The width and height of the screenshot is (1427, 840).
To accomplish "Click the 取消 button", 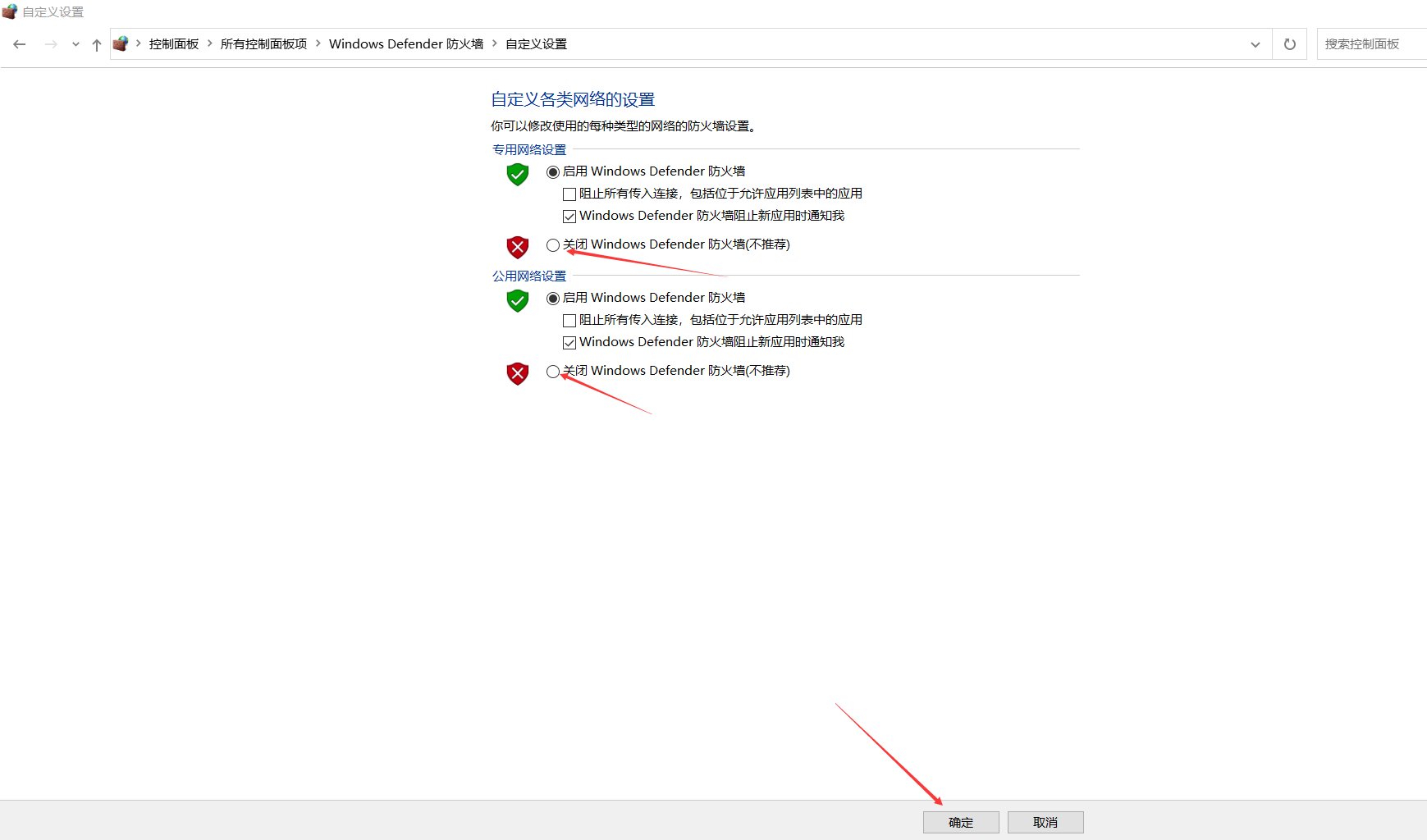I will pos(1045,822).
